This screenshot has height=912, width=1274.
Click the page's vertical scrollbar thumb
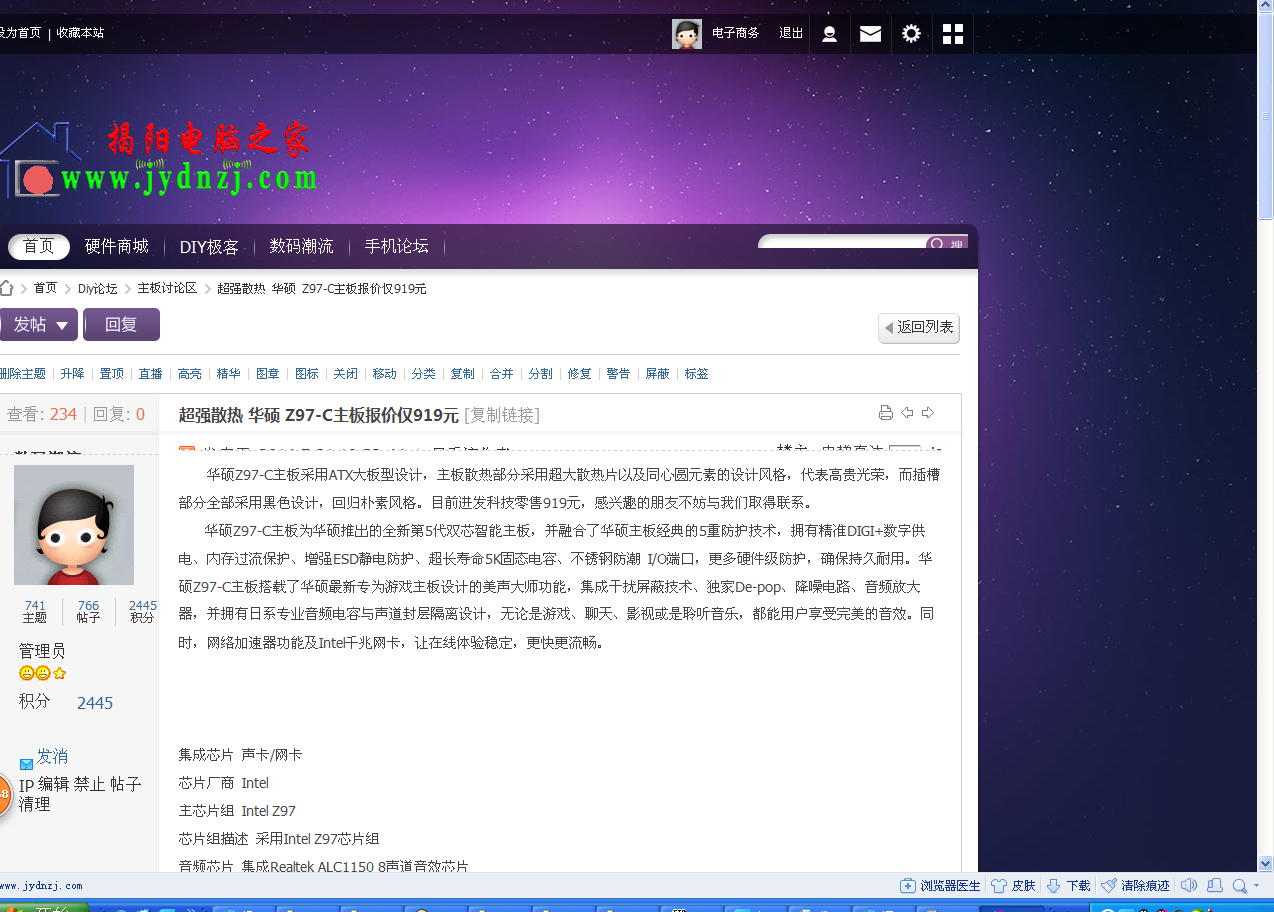1266,117
